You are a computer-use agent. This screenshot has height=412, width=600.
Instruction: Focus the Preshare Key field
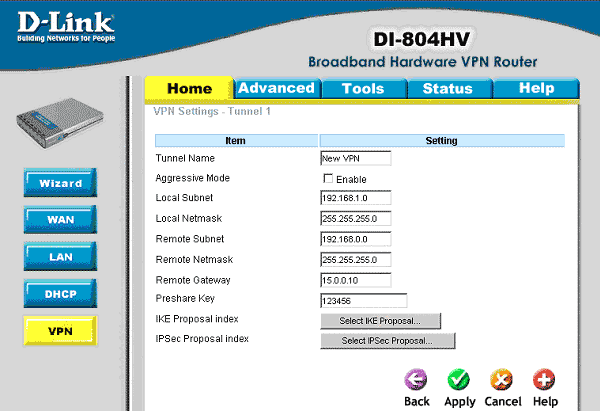pos(364,299)
